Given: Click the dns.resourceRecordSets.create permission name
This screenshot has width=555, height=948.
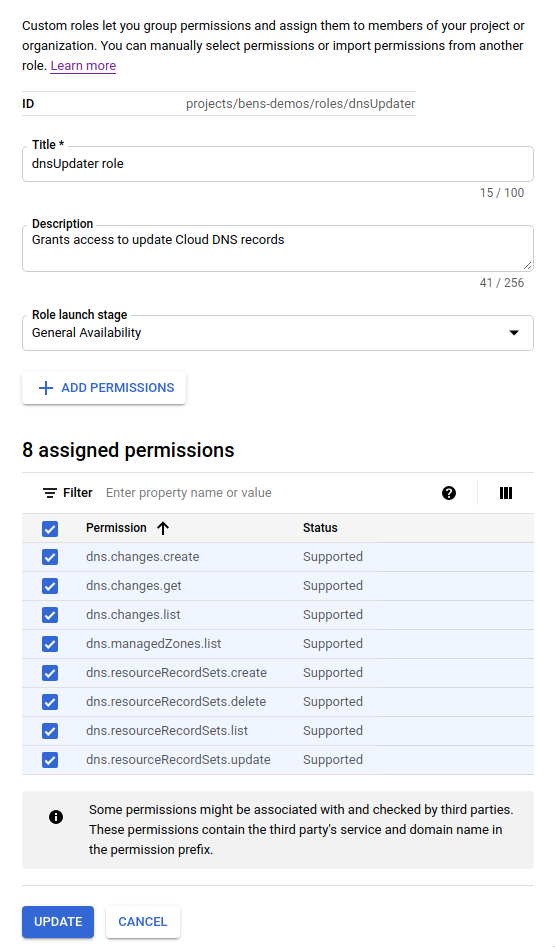Looking at the screenshot, I should 177,673.
